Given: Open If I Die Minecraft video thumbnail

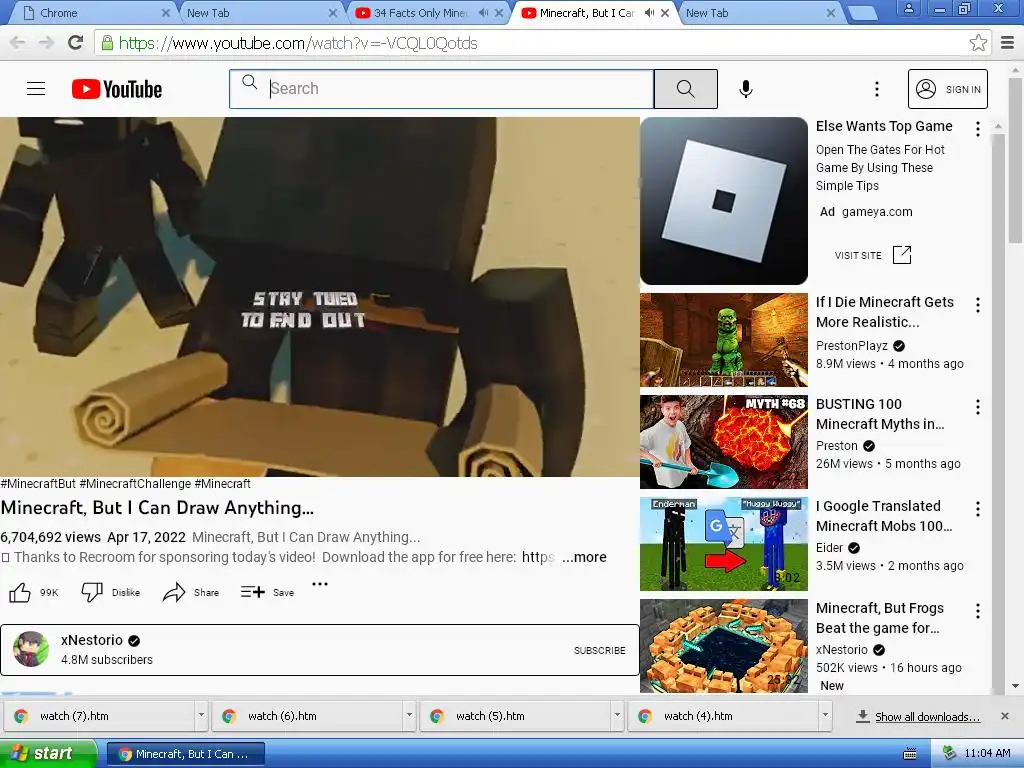Looking at the screenshot, I should pyautogui.click(x=724, y=340).
